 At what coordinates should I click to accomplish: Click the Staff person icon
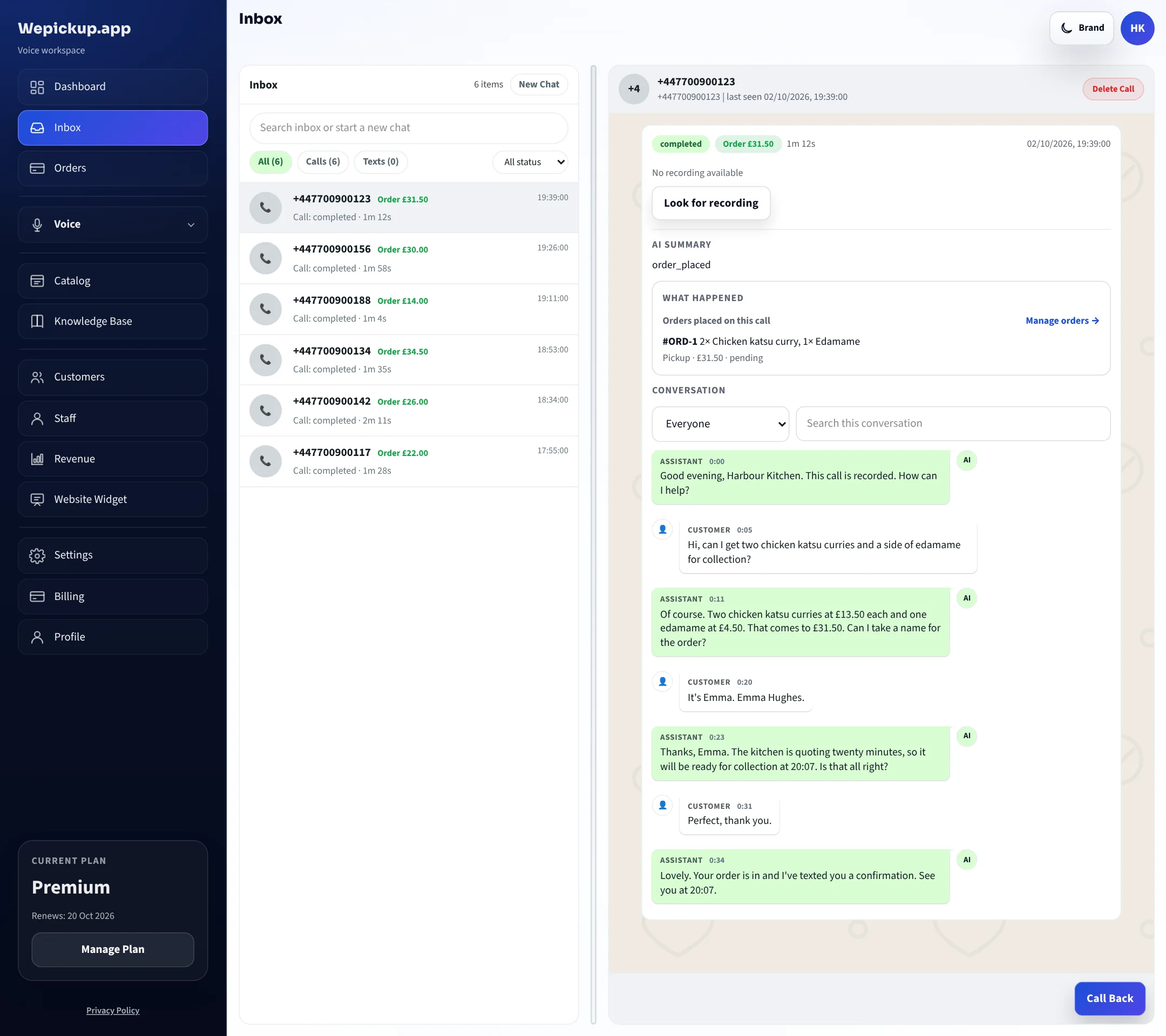pos(37,419)
